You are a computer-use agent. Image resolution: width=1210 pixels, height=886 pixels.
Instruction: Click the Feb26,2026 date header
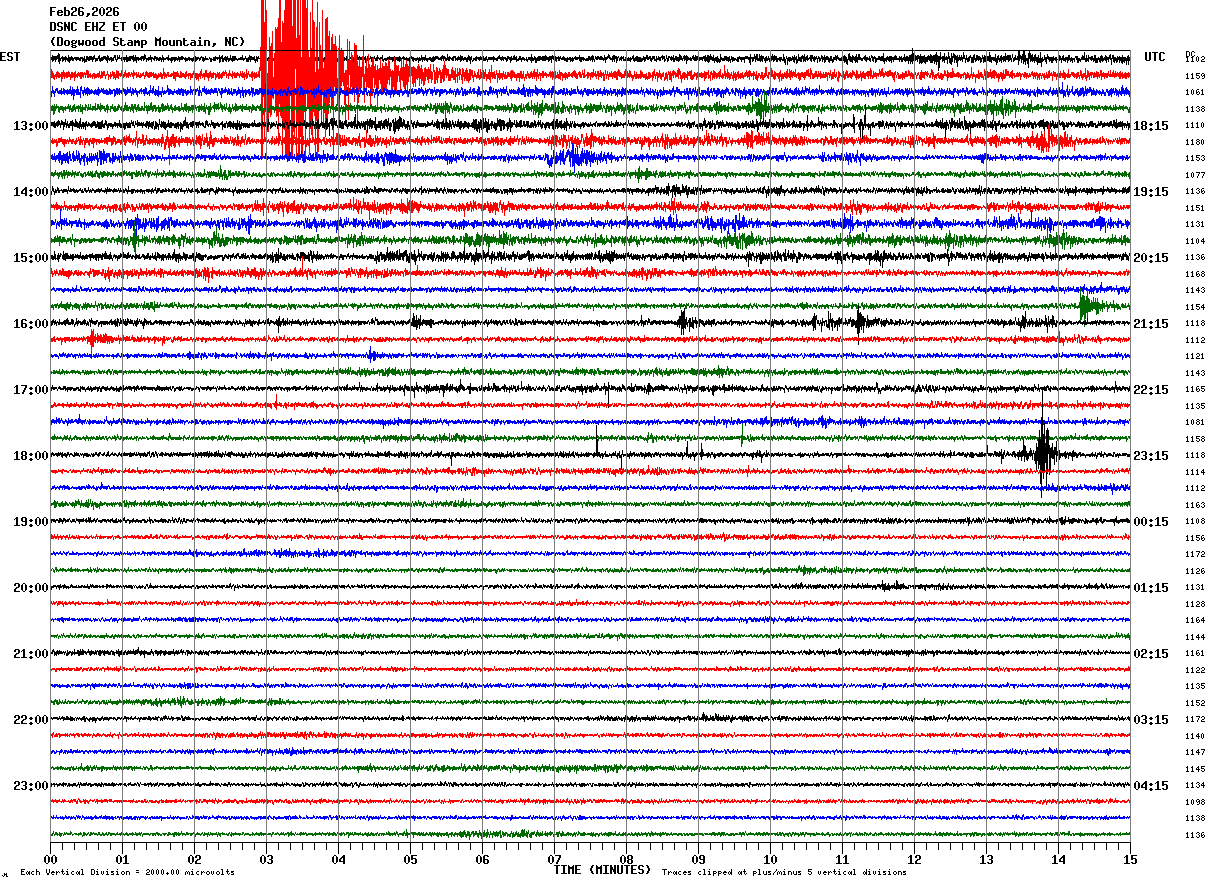click(x=84, y=12)
